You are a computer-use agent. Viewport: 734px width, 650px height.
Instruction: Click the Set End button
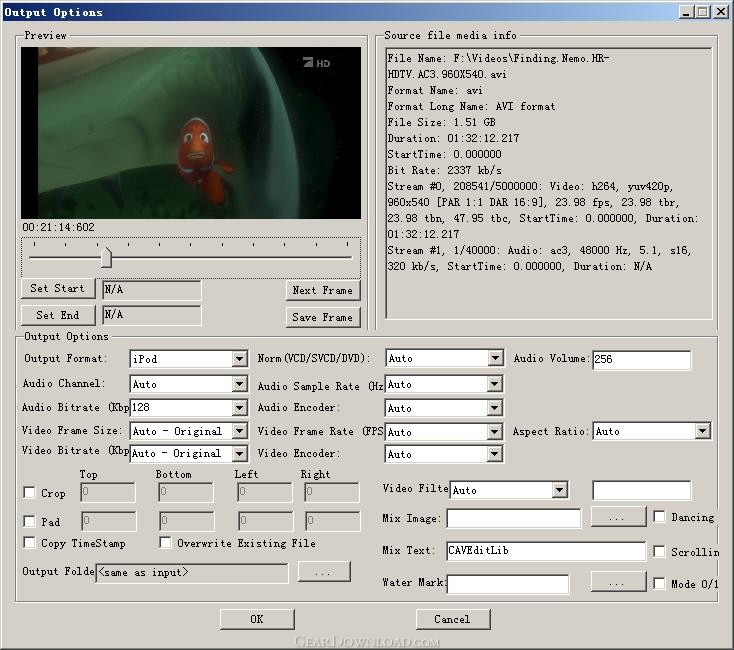click(58, 315)
